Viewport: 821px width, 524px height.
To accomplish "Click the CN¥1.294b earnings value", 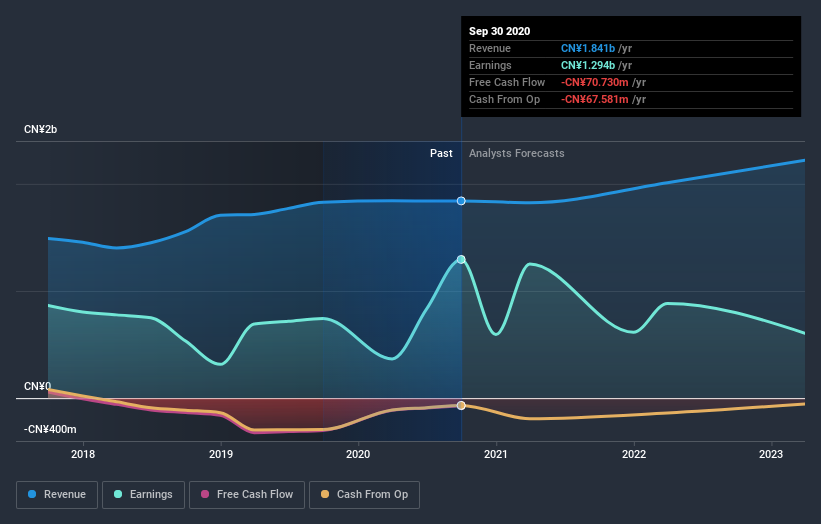I will coord(587,65).
